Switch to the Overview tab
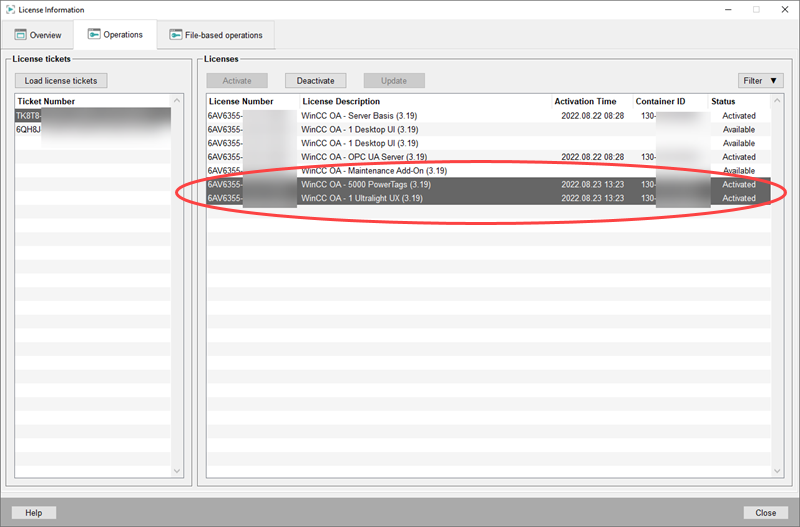Image resolution: width=800 pixels, height=527 pixels. tap(38, 35)
